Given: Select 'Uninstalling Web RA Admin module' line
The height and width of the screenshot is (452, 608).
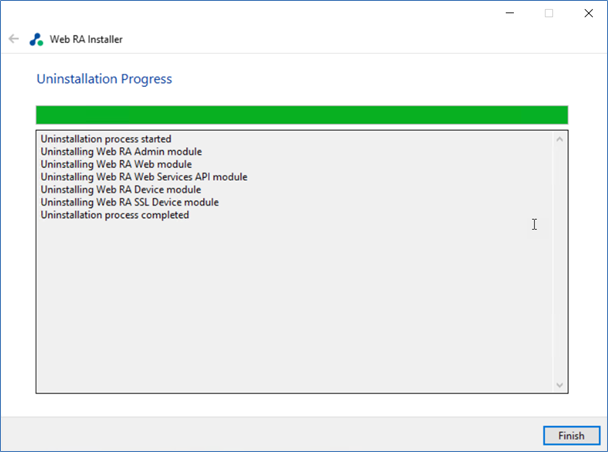Looking at the screenshot, I should pyautogui.click(x=121, y=152).
